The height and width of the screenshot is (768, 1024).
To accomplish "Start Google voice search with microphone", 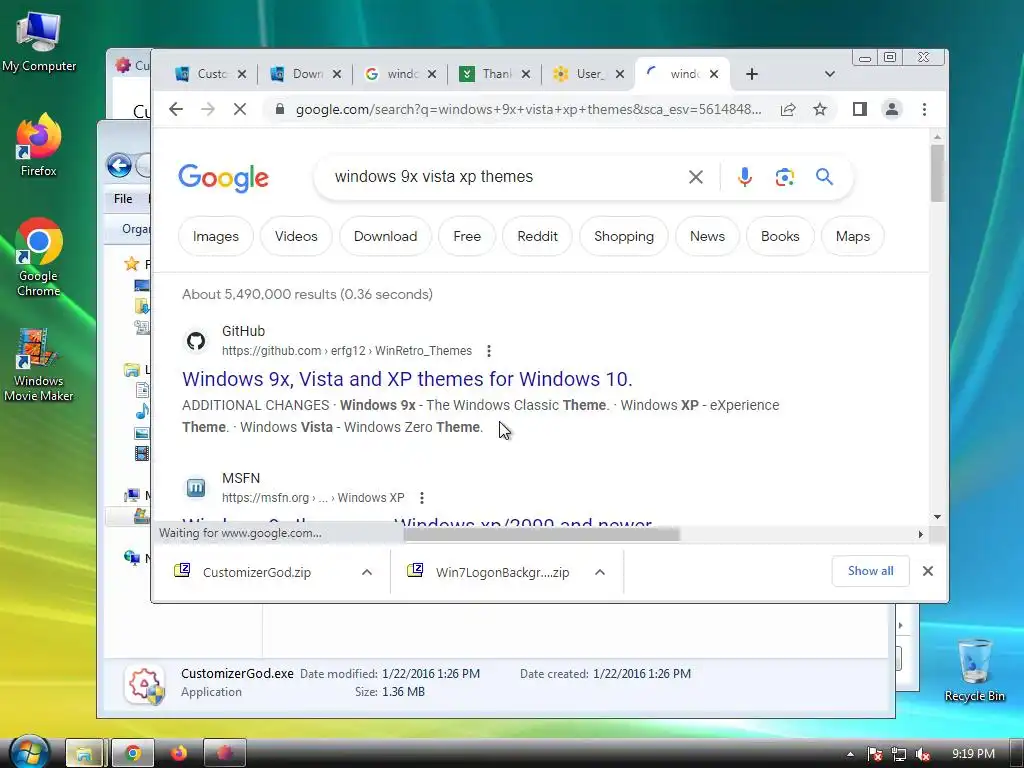I will pyautogui.click(x=744, y=177).
